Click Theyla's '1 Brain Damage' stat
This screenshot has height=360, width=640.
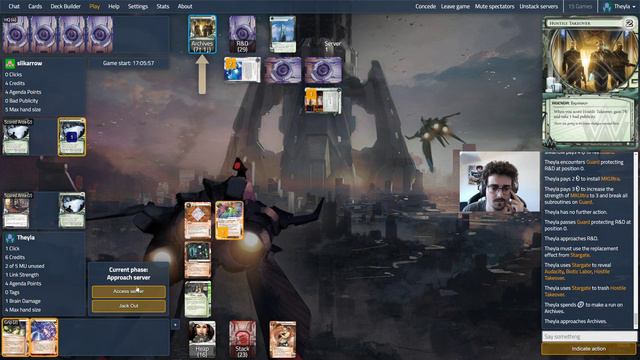pos(22,301)
